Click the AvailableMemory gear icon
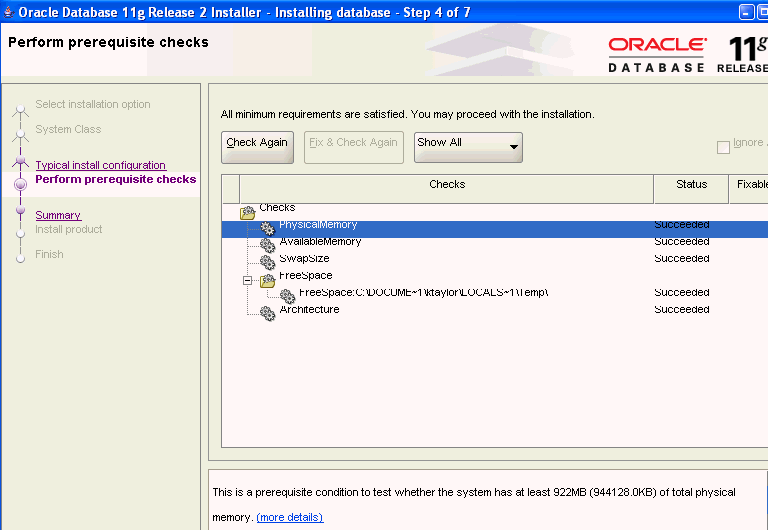Image resolution: width=768 pixels, height=530 pixels. pyautogui.click(x=267, y=245)
